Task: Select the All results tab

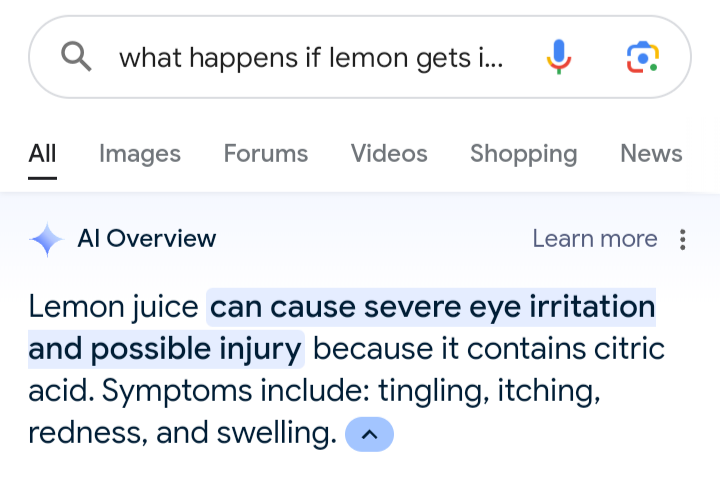Action: pyautogui.click(x=42, y=153)
